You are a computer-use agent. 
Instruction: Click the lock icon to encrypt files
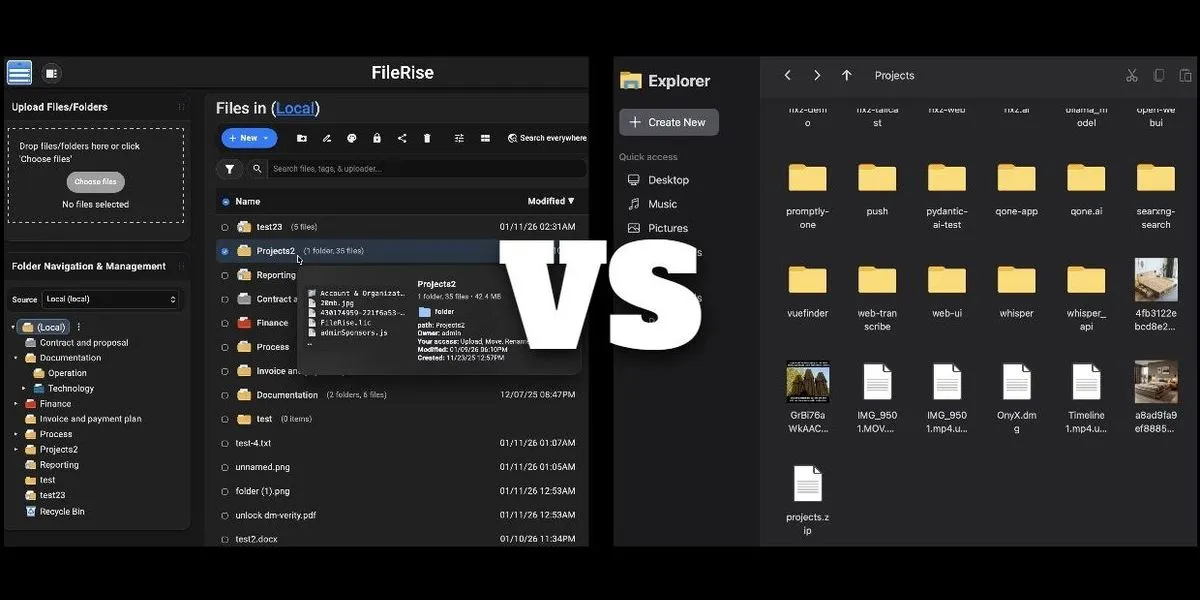click(377, 138)
